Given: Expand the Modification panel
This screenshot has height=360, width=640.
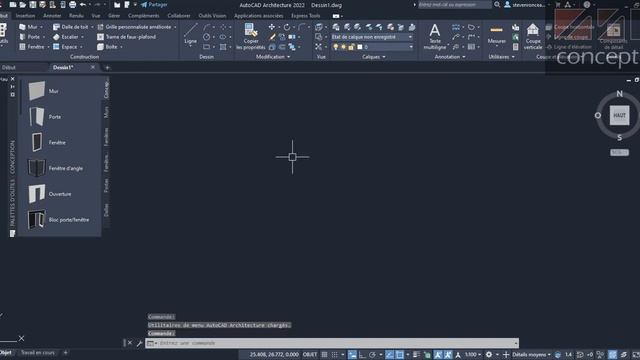Looking at the screenshot, I should [x=273, y=57].
